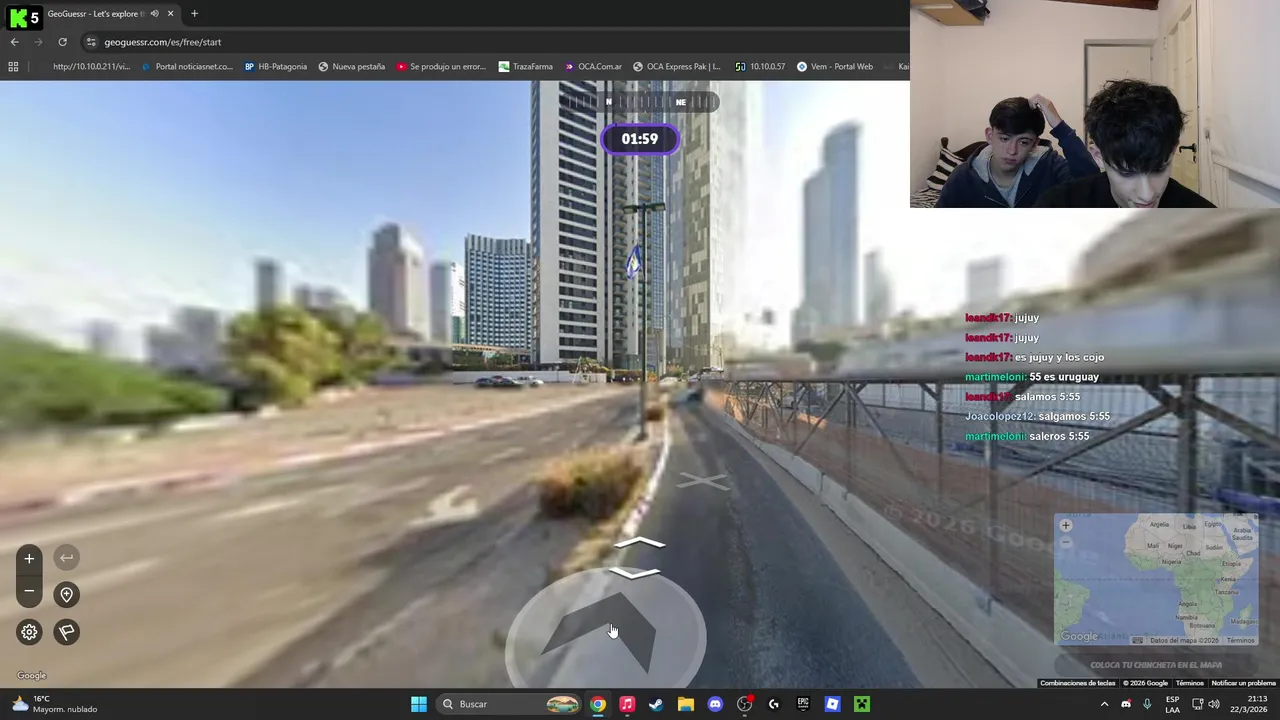This screenshot has width=1280, height=720.
Task: Open the 'OCA Express Pak' bookmark
Action: (676, 66)
